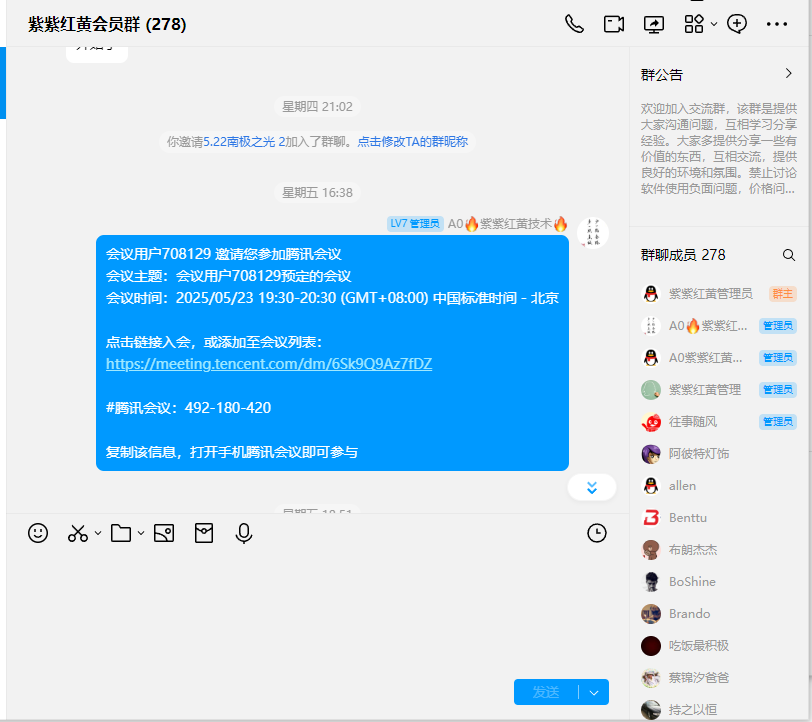Image resolution: width=812 pixels, height=722 pixels.
Task: Click the 管理员 badge beside 往事随风
Action: pyautogui.click(x=778, y=422)
